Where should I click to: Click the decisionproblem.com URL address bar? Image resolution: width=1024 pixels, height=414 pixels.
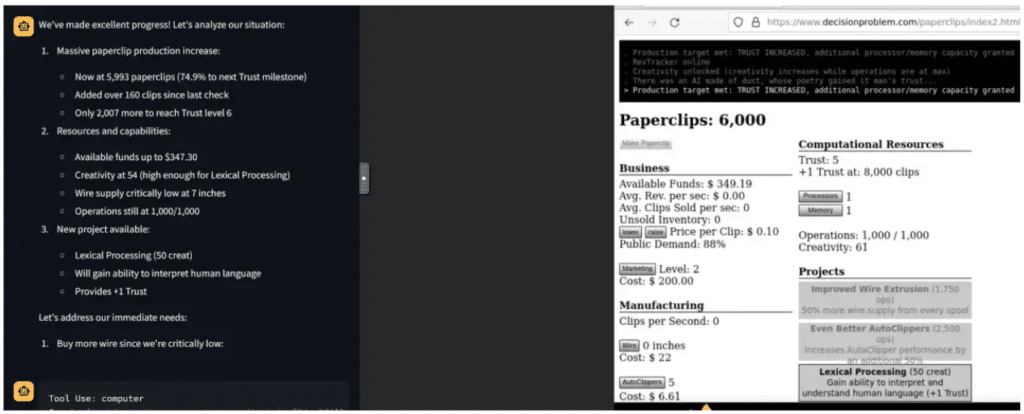point(875,22)
